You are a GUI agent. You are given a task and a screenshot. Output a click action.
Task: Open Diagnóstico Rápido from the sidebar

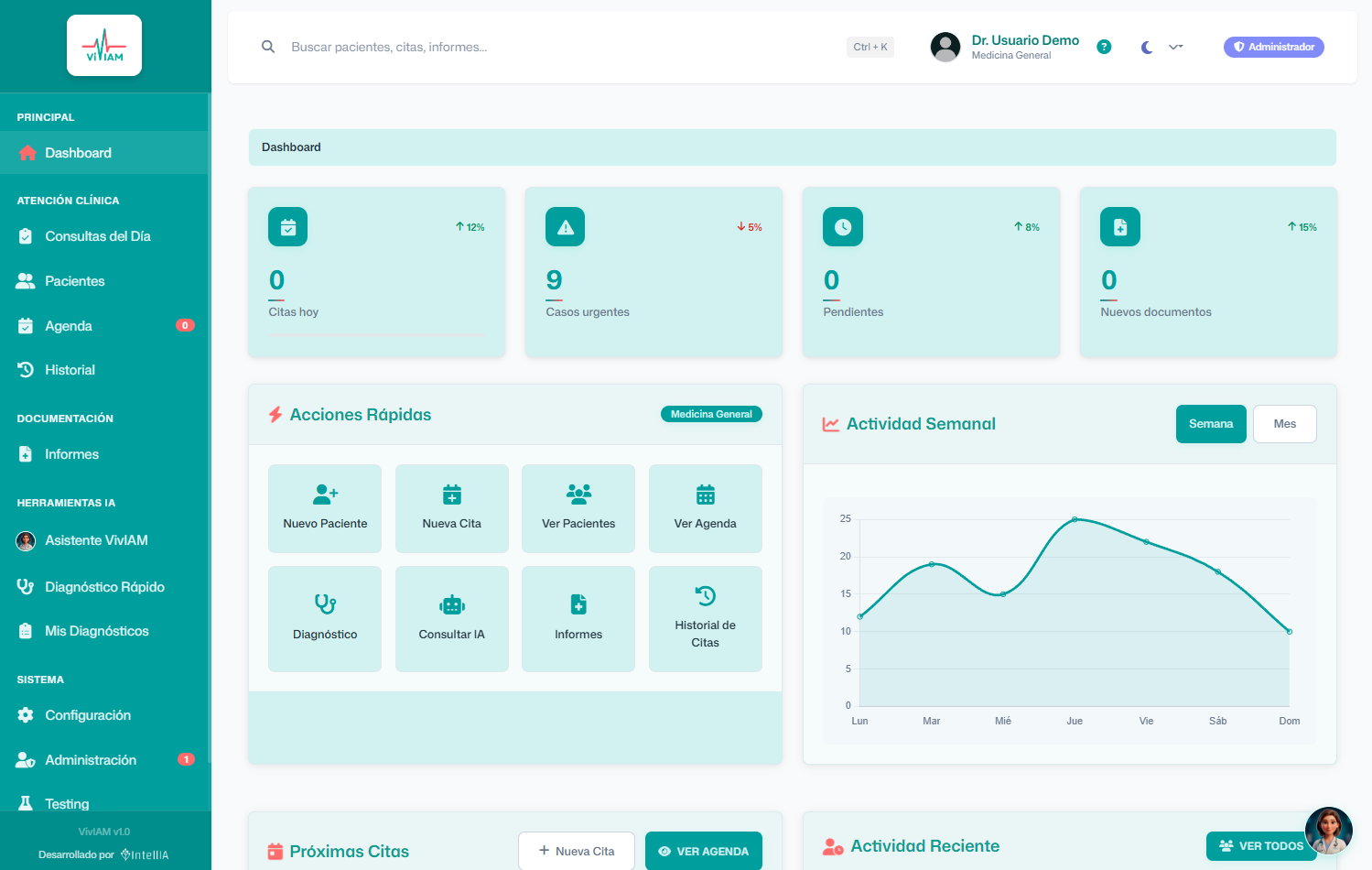pyautogui.click(x=104, y=586)
